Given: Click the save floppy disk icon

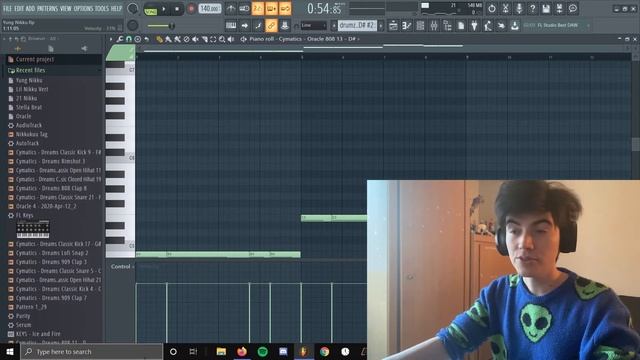Looking at the screenshot, I should 546,8.
